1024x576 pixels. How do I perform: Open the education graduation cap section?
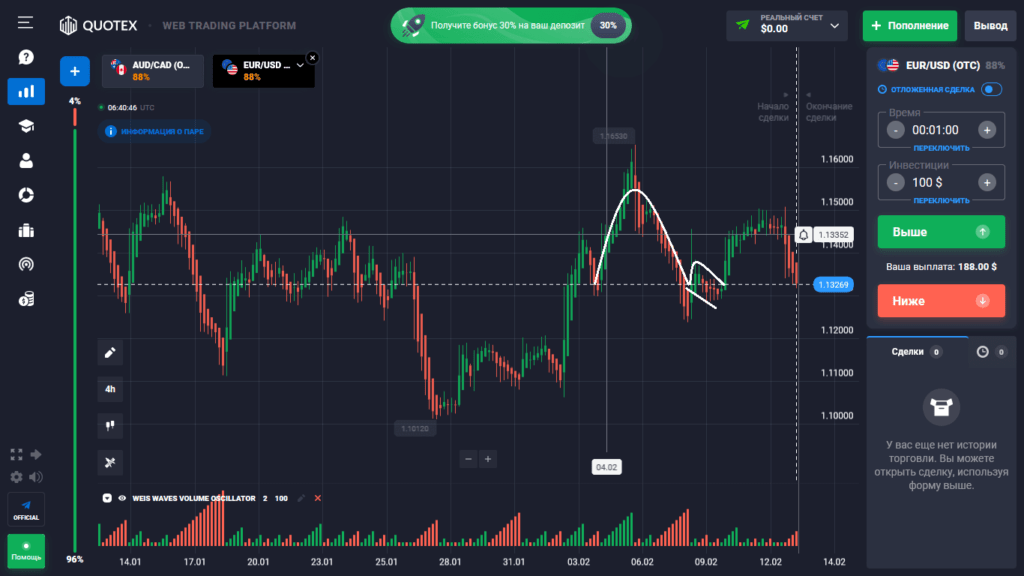tap(26, 126)
